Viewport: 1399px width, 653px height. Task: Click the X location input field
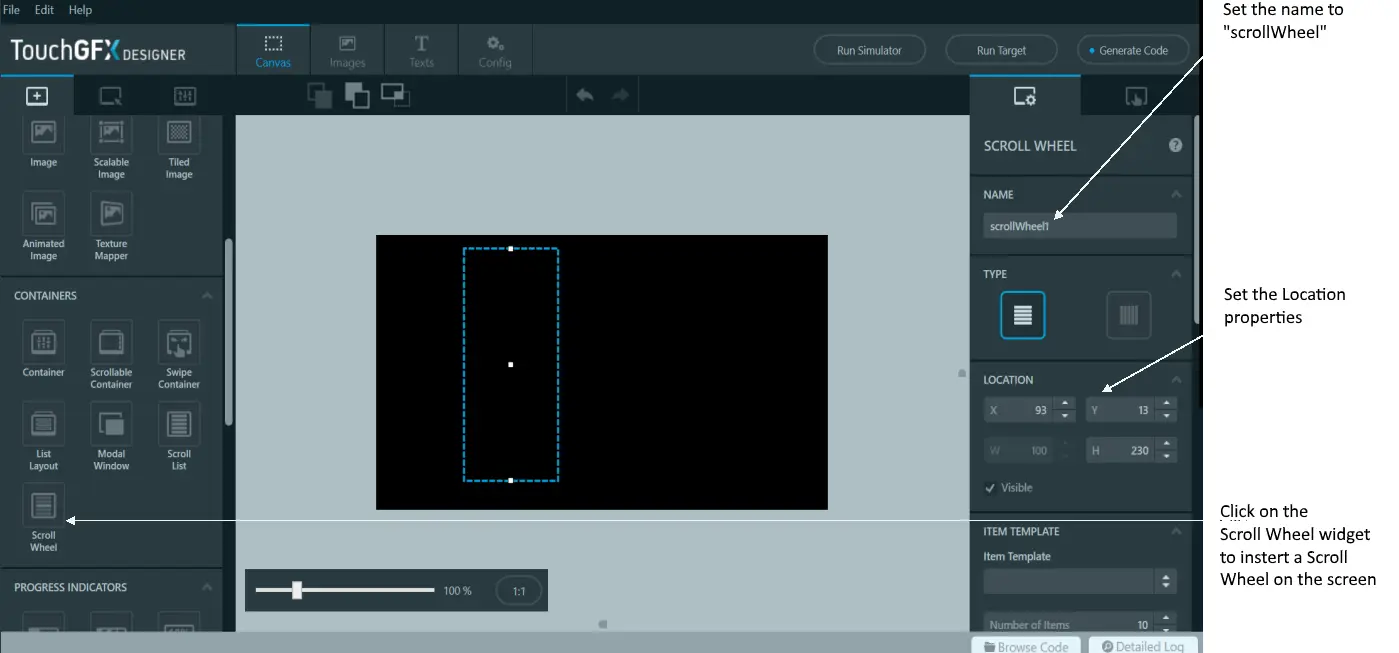point(1020,410)
